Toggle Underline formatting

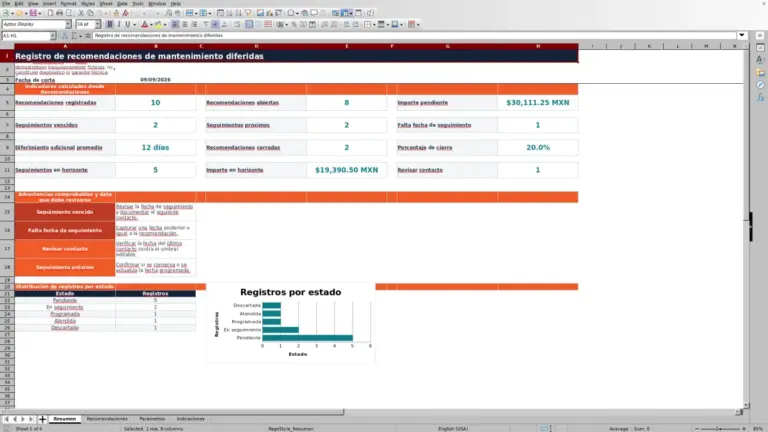point(127,24)
